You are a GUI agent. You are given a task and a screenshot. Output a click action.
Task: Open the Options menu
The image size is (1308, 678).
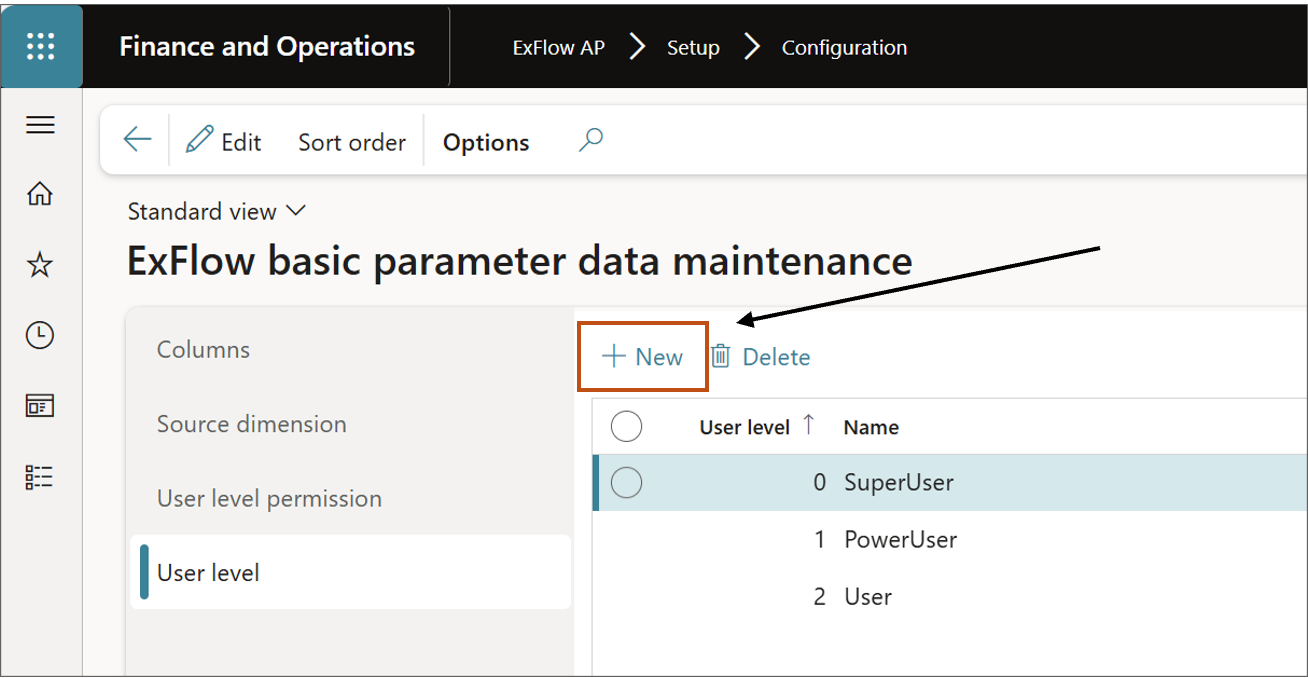coord(486,143)
